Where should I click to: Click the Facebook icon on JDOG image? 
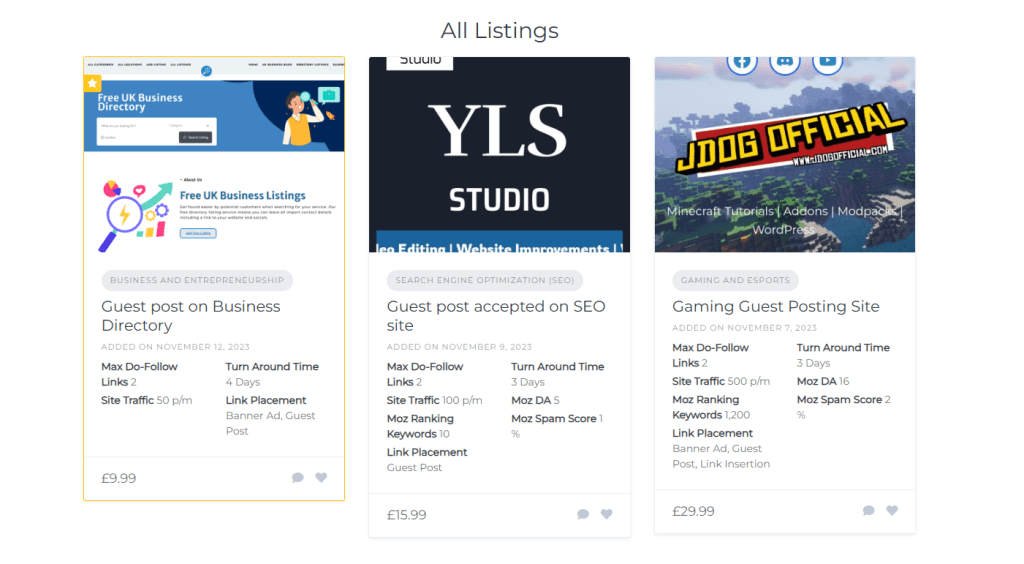point(742,62)
